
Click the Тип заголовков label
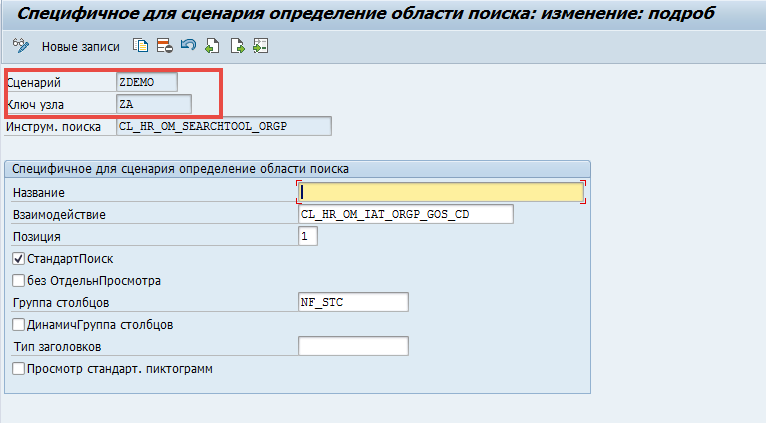point(57,347)
